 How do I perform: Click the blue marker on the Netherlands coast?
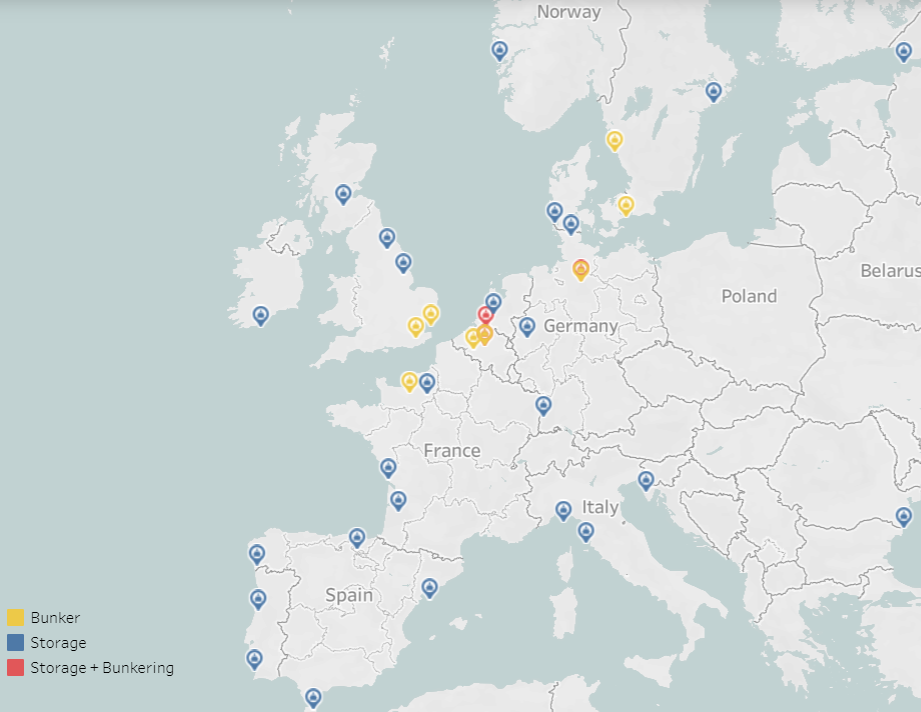(493, 303)
